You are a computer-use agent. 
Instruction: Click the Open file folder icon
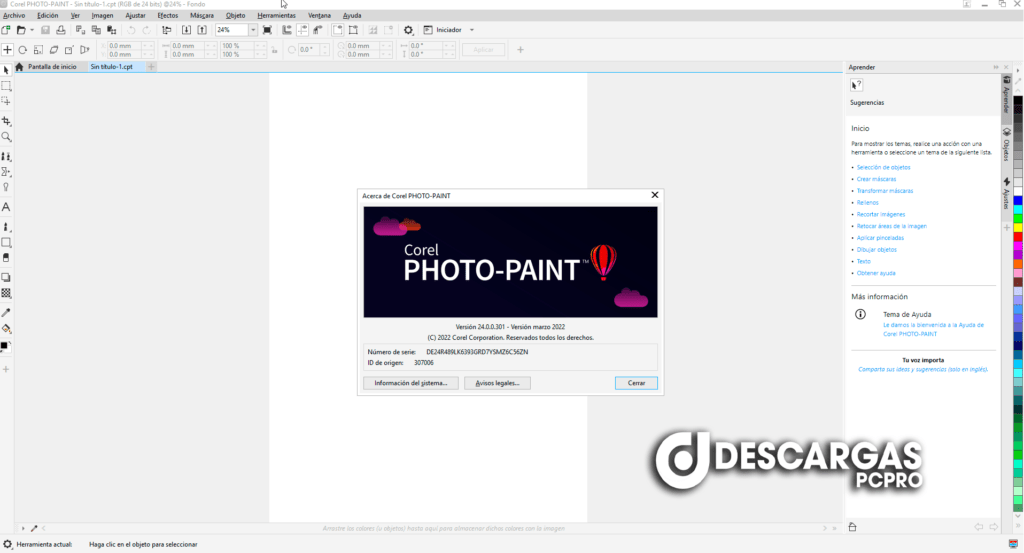[21, 30]
